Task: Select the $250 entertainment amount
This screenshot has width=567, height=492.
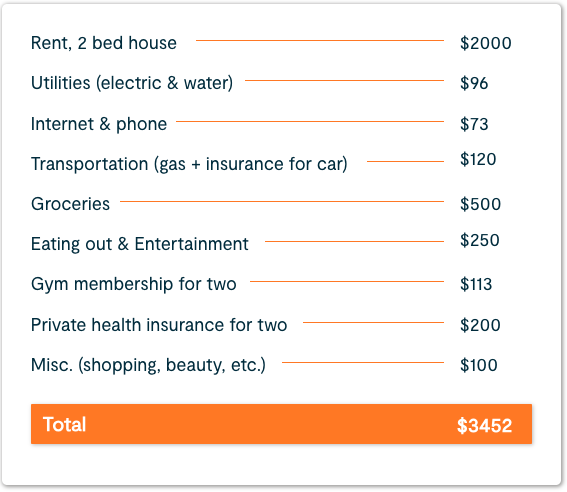Action: coord(480,240)
